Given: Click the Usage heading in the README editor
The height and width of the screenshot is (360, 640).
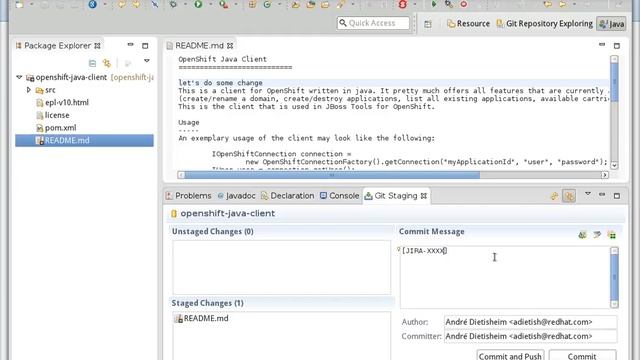Looking at the screenshot, I should 189,122.
